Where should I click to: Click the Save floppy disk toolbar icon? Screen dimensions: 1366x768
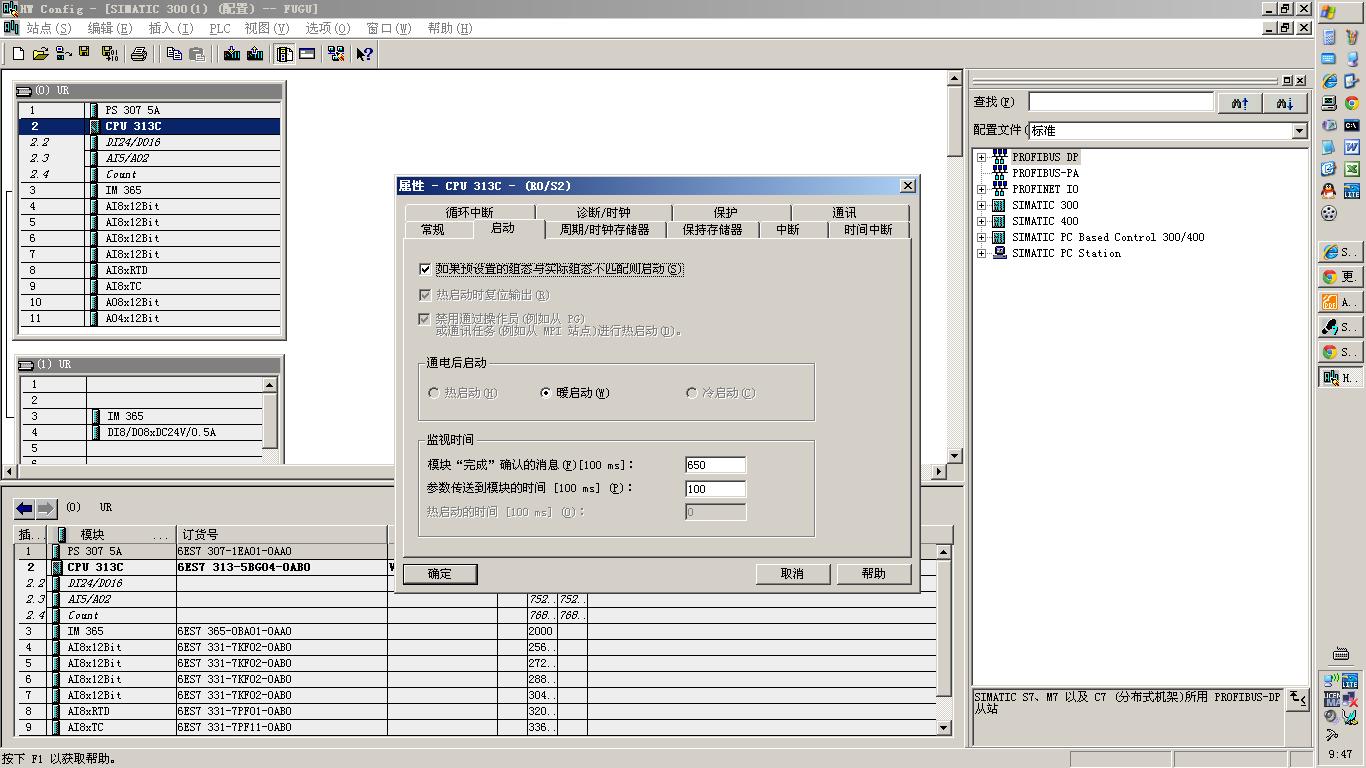pyautogui.click(x=86, y=54)
